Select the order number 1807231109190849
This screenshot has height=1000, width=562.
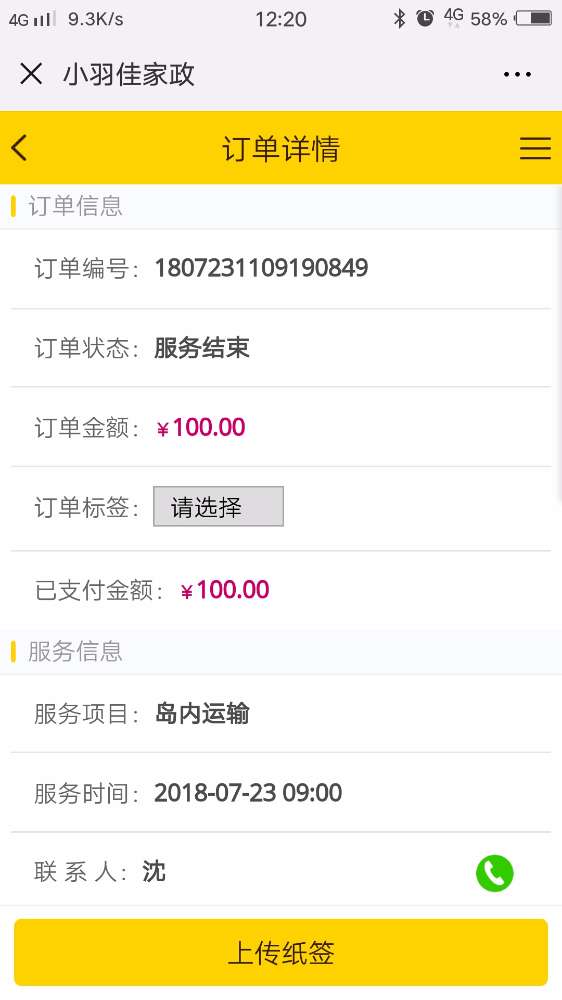[262, 268]
